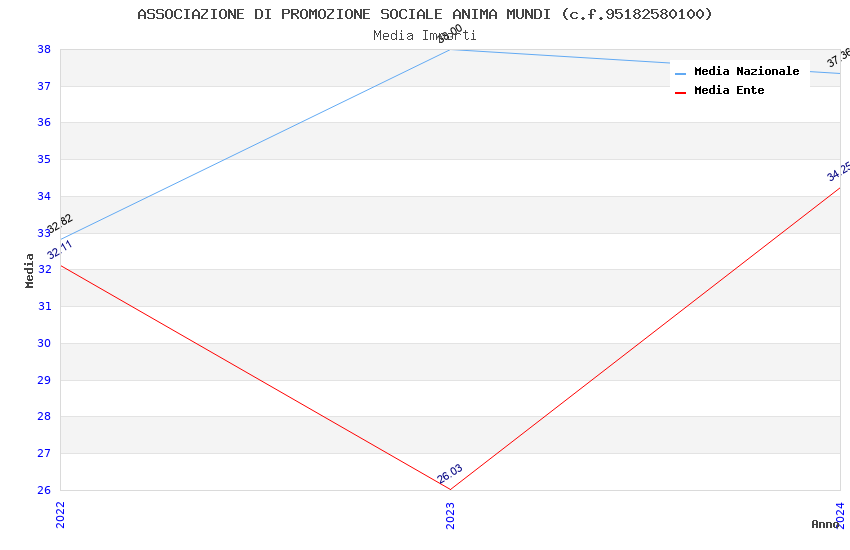Click the y-axis value 27
The image size is (850, 550).
(x=44, y=453)
